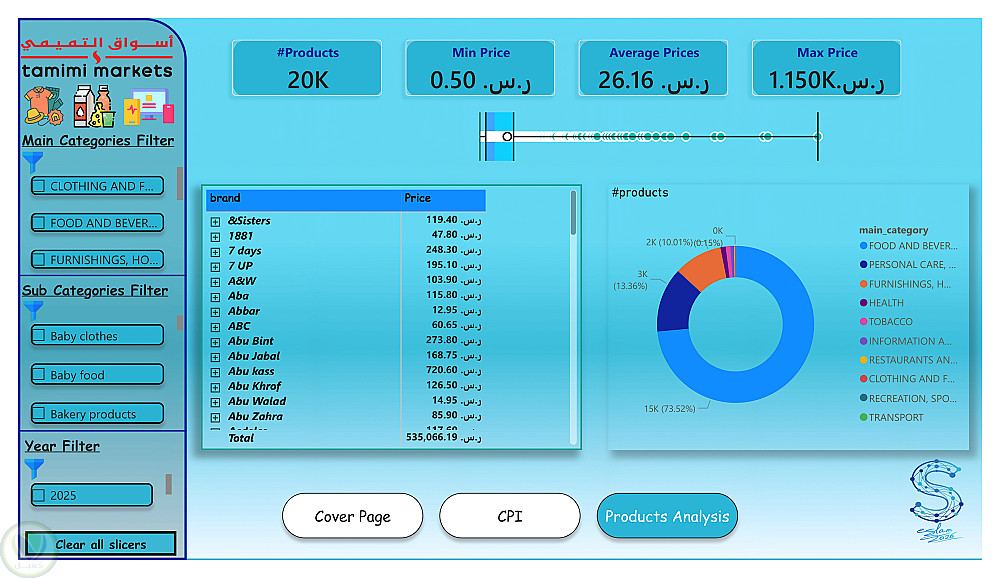Check the Baby clothes subcategory
1000x578 pixels.
click(39, 336)
